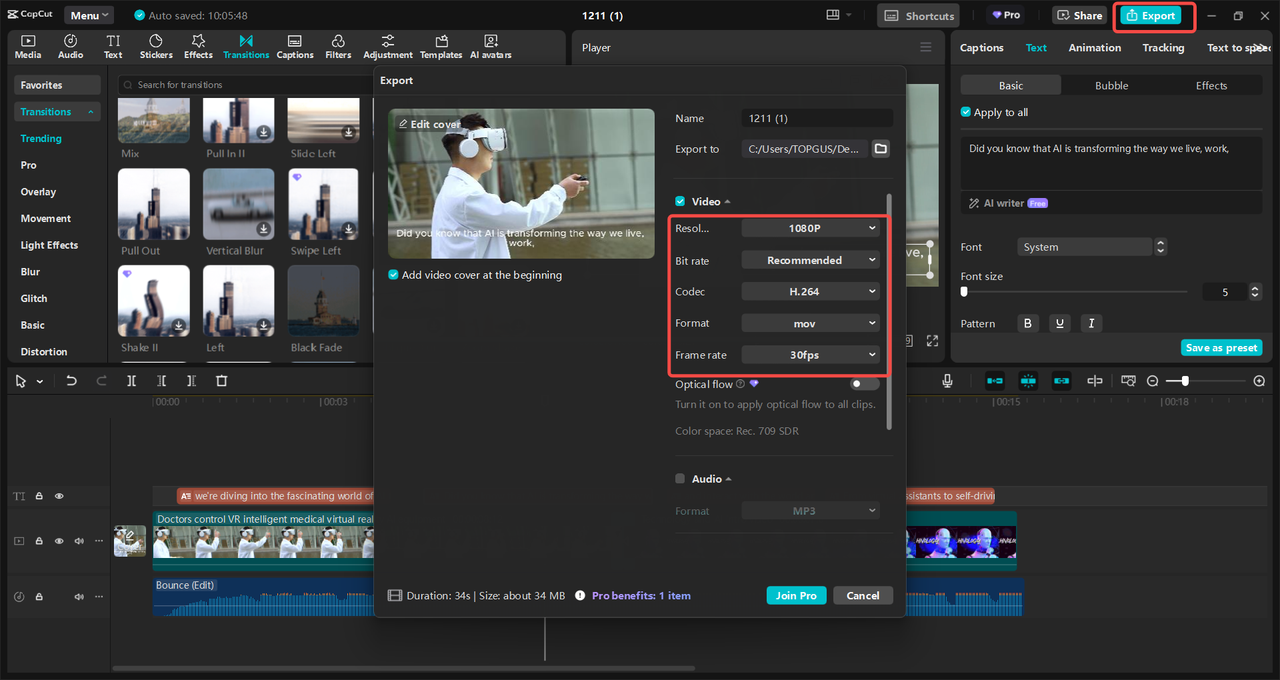
Task: Click the Join Pro button
Action: click(796, 595)
